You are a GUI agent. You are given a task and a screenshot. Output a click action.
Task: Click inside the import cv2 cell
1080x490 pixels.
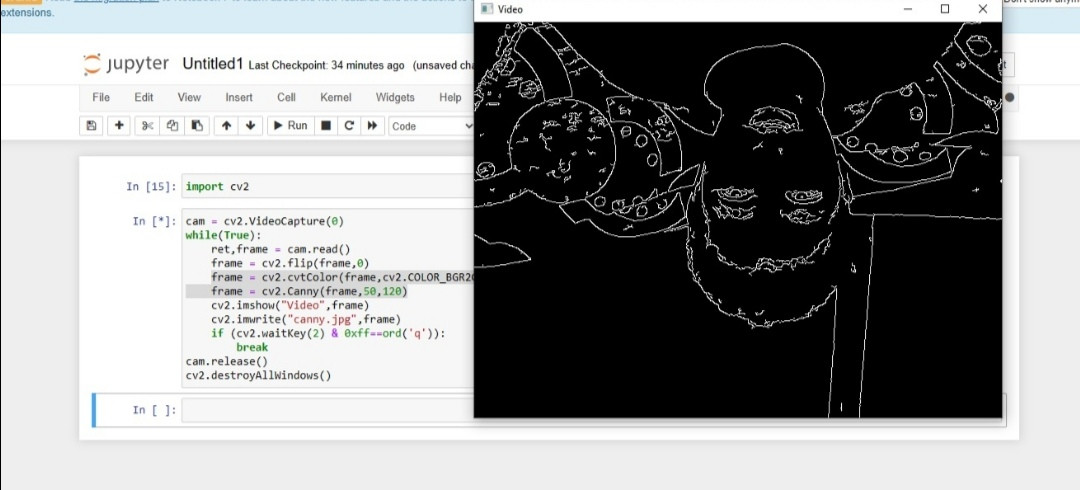coord(328,186)
